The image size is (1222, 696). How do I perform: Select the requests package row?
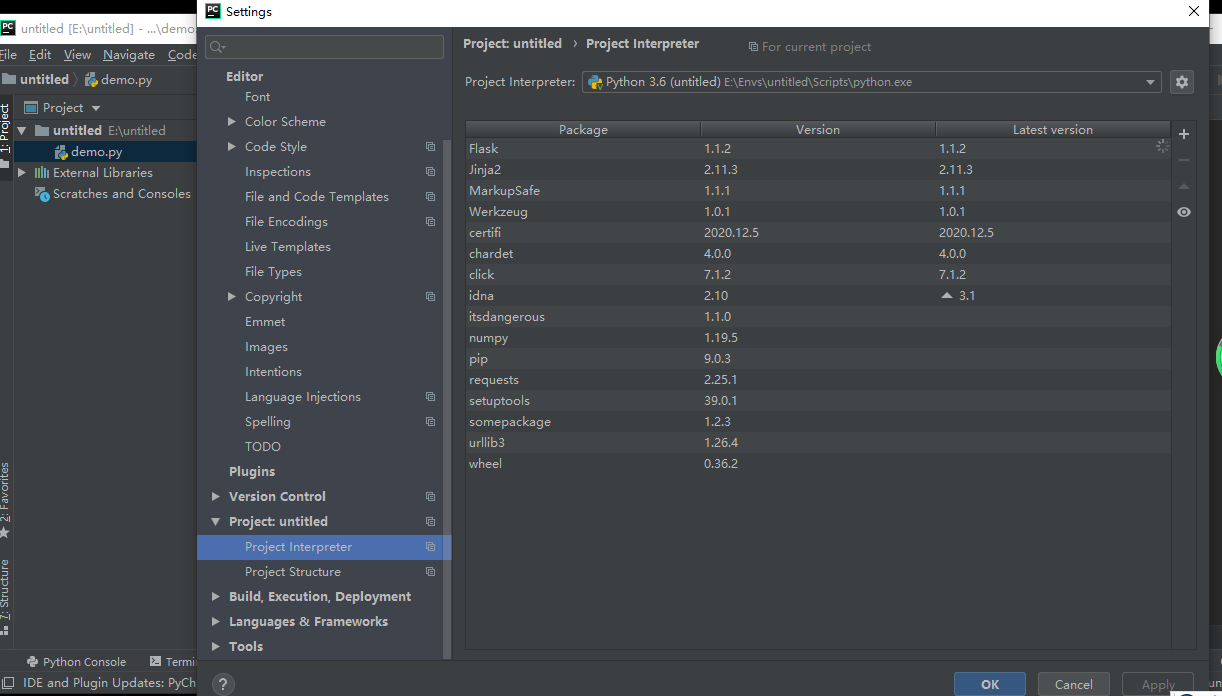[817, 380]
